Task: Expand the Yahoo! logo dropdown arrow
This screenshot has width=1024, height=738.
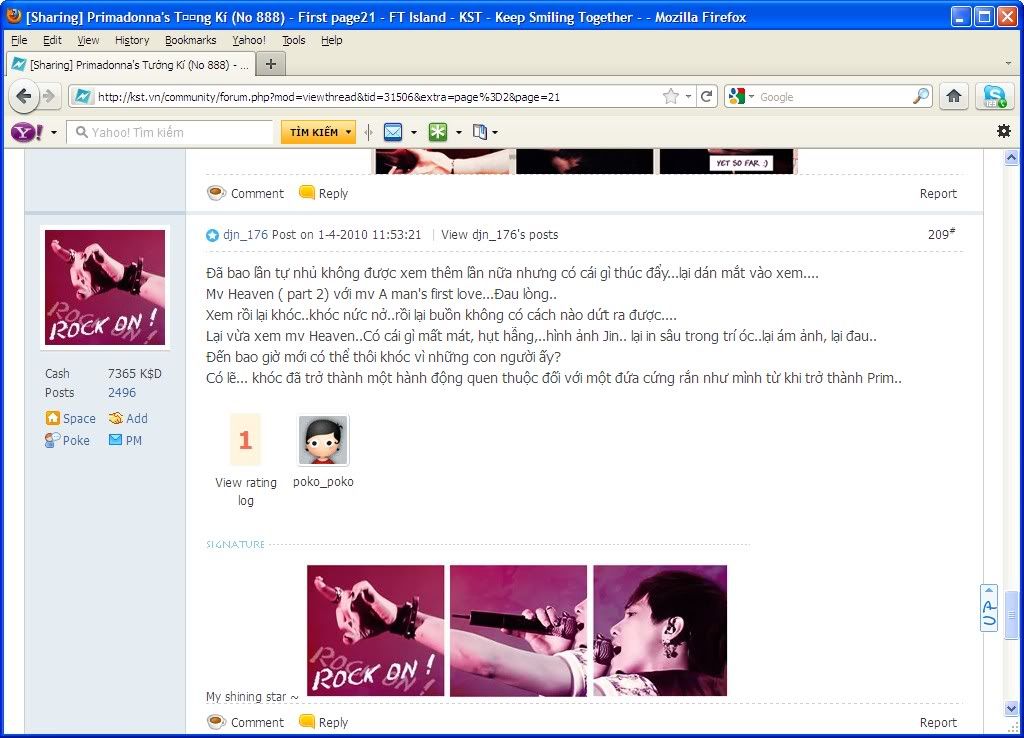Action: 54,133
